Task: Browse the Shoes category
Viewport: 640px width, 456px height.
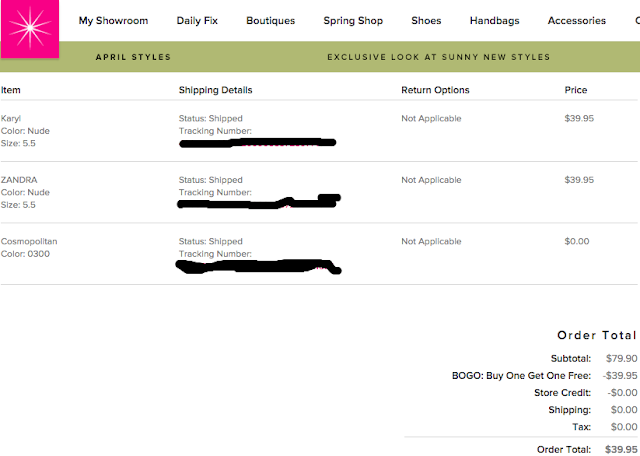Action: click(x=426, y=20)
